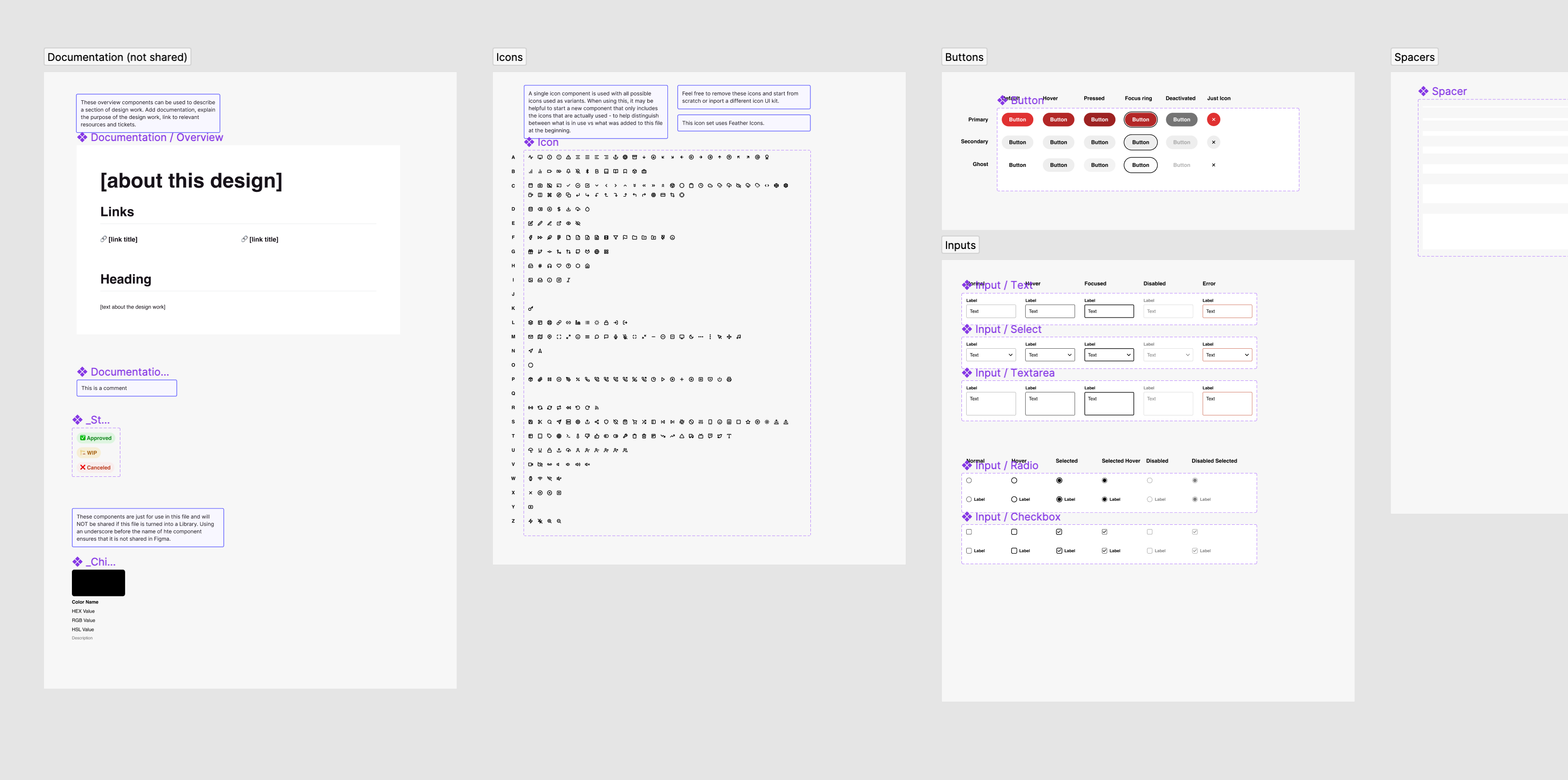
Task: Pick the scissors icon in row S
Action: pos(540,422)
